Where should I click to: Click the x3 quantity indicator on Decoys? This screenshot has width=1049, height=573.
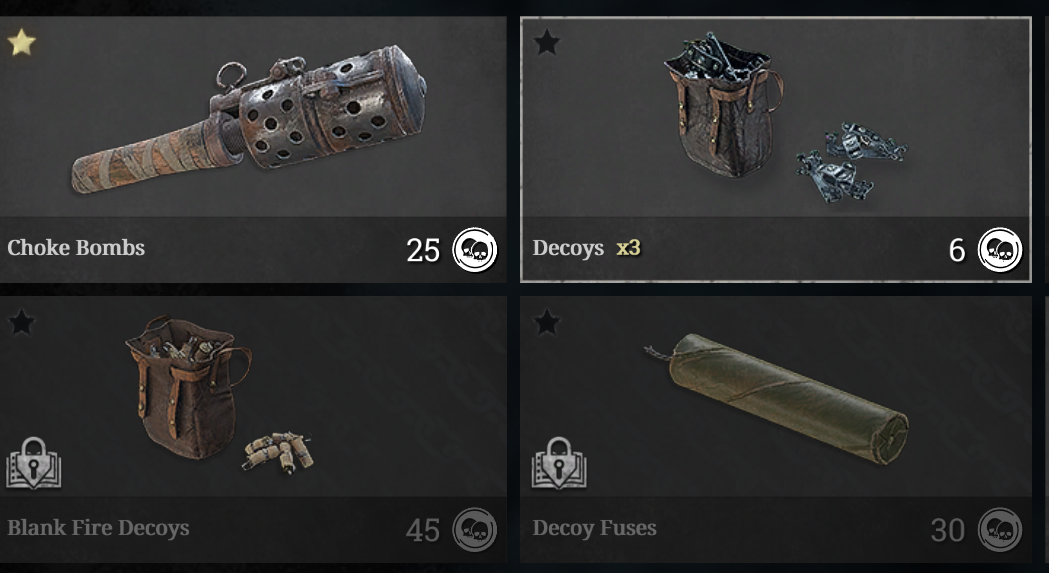(628, 248)
